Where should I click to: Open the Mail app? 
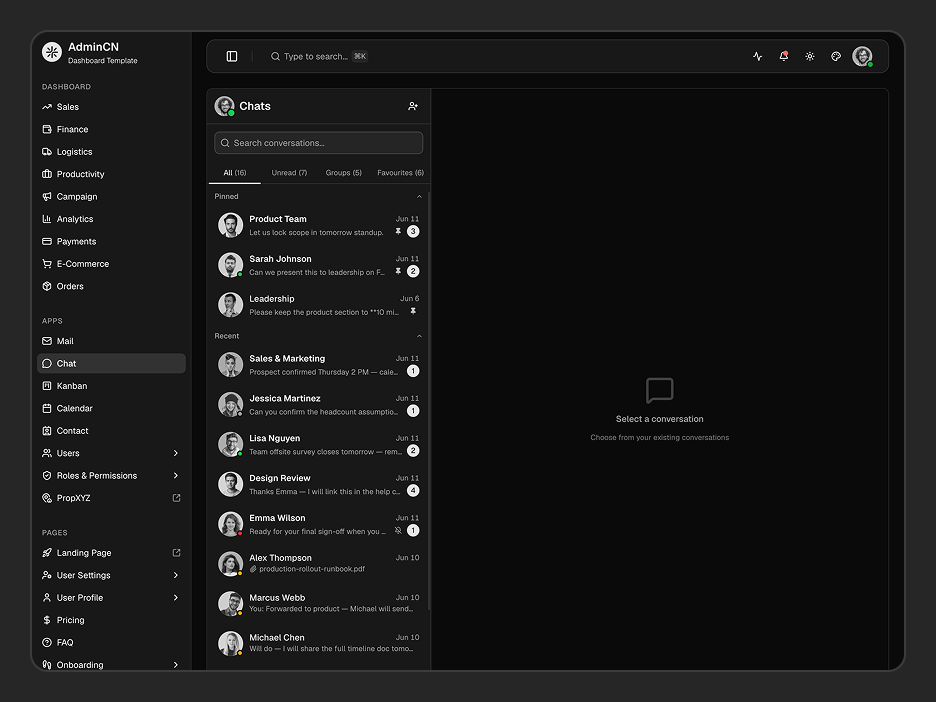click(111, 341)
